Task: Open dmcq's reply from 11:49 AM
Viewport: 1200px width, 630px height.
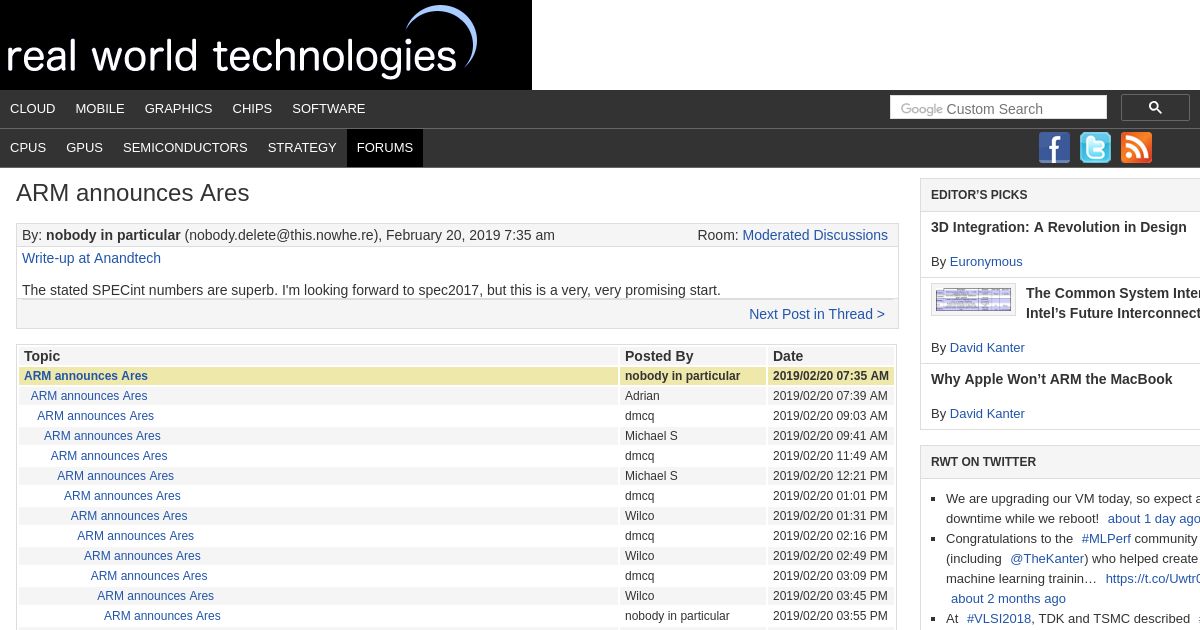Action: click(109, 456)
